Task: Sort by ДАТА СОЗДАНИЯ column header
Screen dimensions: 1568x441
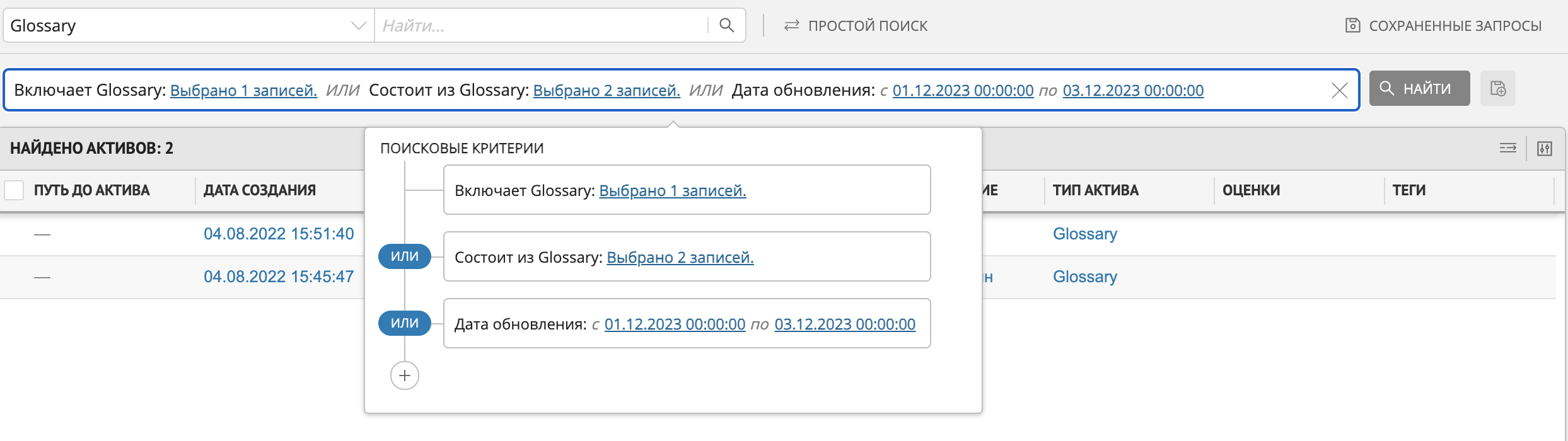Action: coord(260,190)
